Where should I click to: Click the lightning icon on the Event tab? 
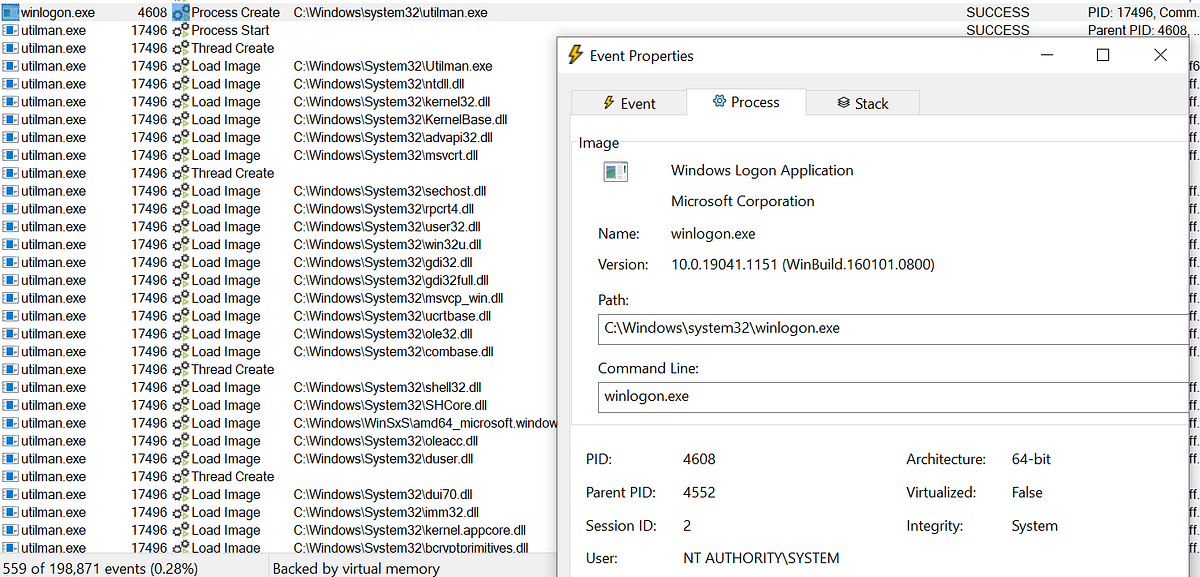607,102
